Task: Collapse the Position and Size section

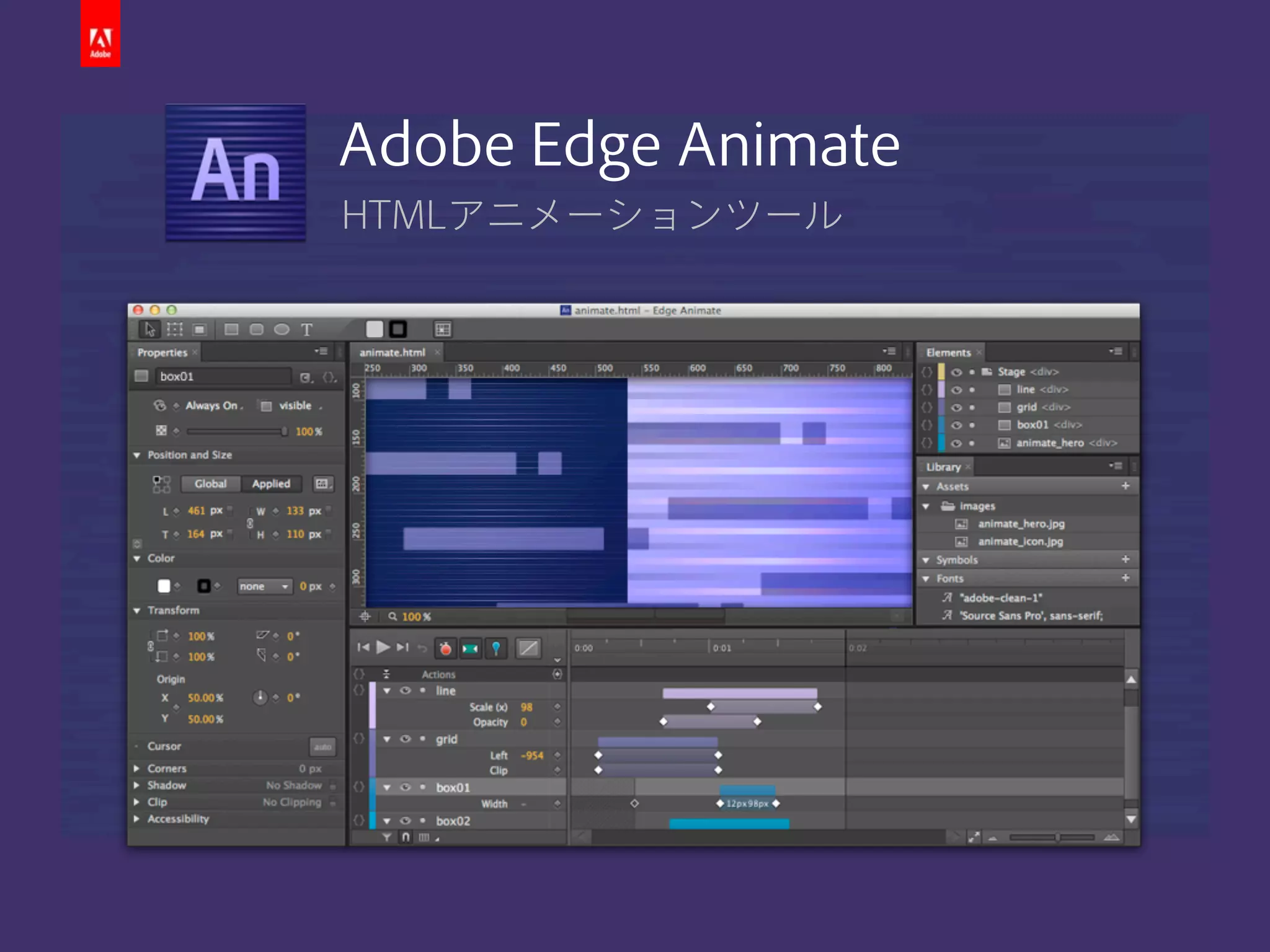Action: click(136, 455)
